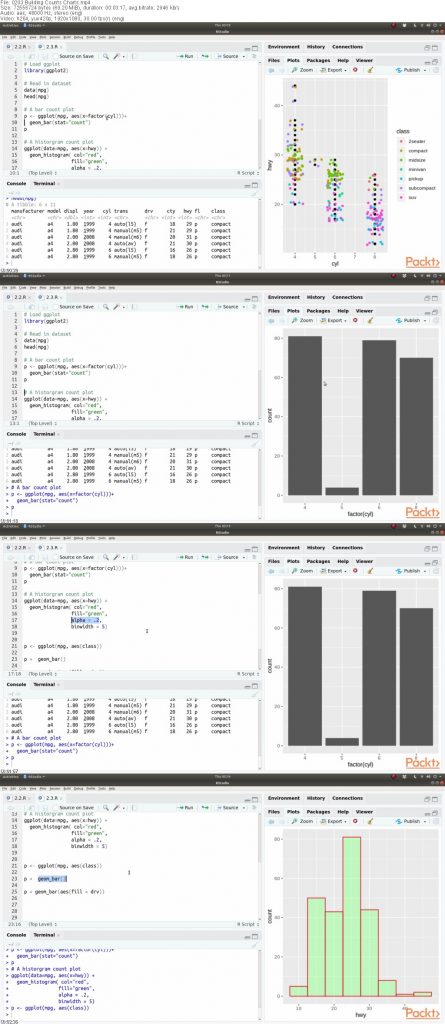Click tallest green histogram bar
Viewport: 445px width, 1024px height.
coord(352,916)
